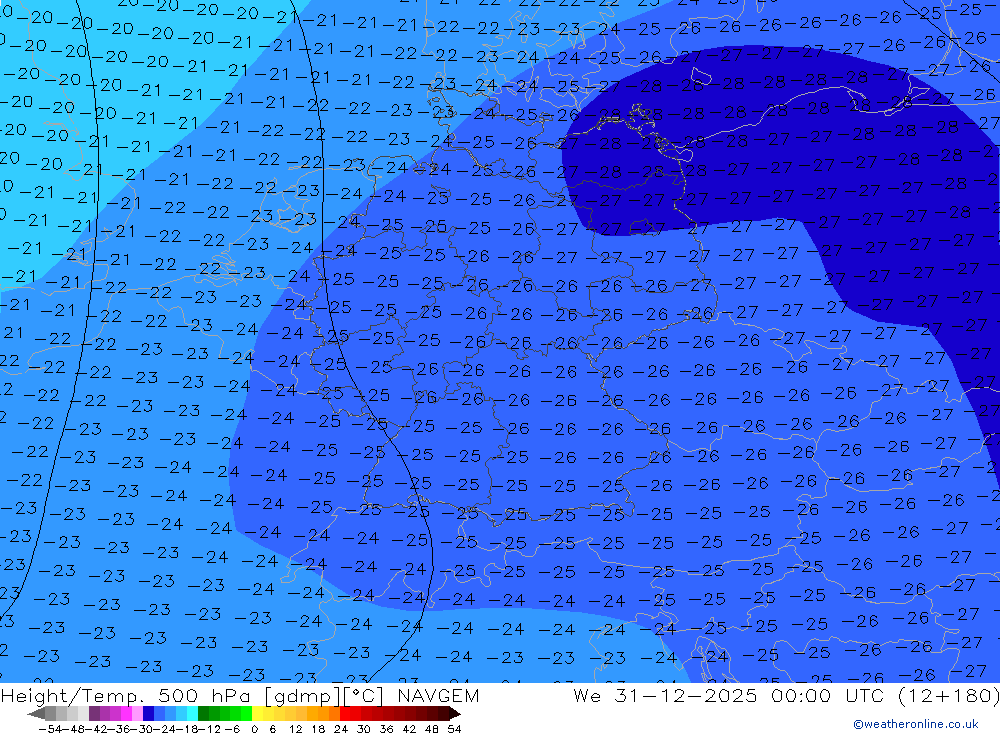Click the NAVGEM model name label

click(438, 695)
